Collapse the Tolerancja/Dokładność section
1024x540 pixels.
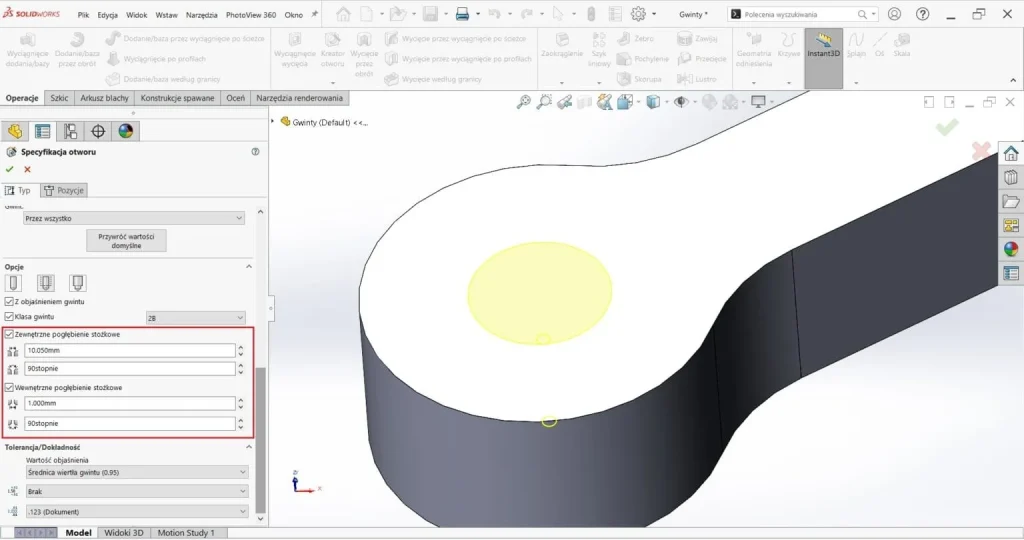point(249,447)
